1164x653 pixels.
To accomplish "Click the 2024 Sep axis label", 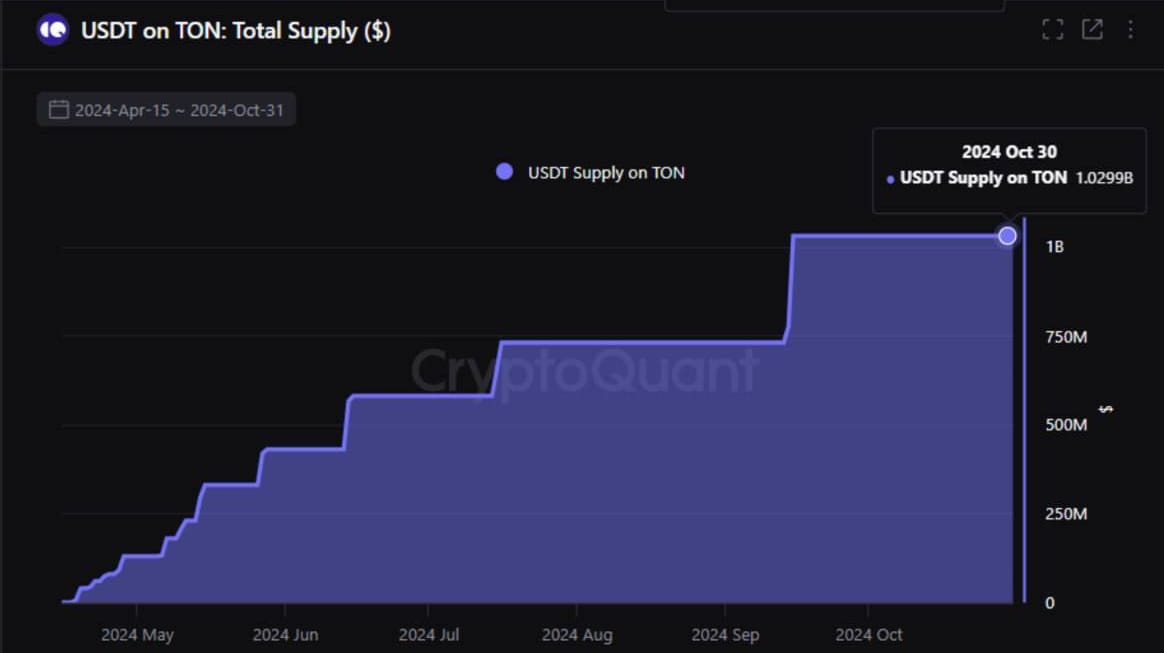I will pos(725,635).
